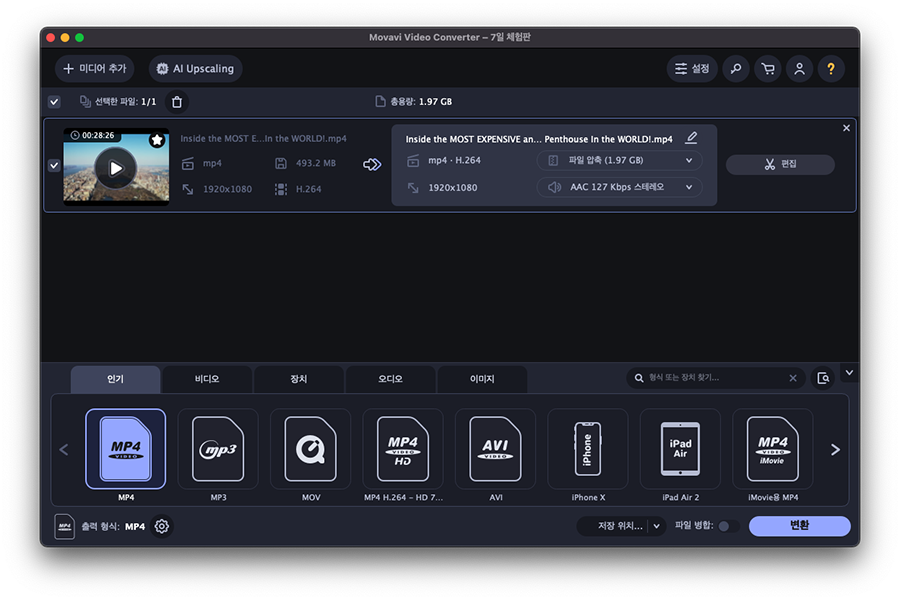Open the shopping cart icon
Screen dimensions: 900x600
click(768, 69)
